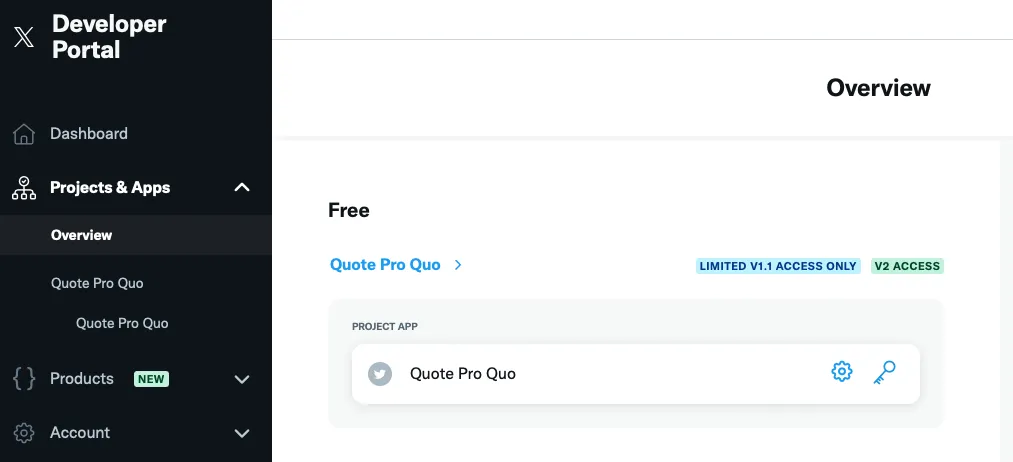Click the Quote Pro Quo project link
Image resolution: width=1013 pixels, height=462 pixels.
385,265
